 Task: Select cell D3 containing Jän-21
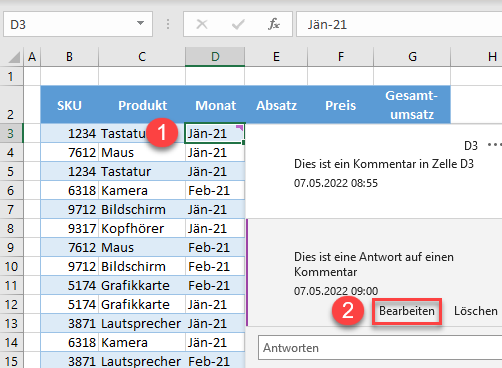click(x=215, y=133)
